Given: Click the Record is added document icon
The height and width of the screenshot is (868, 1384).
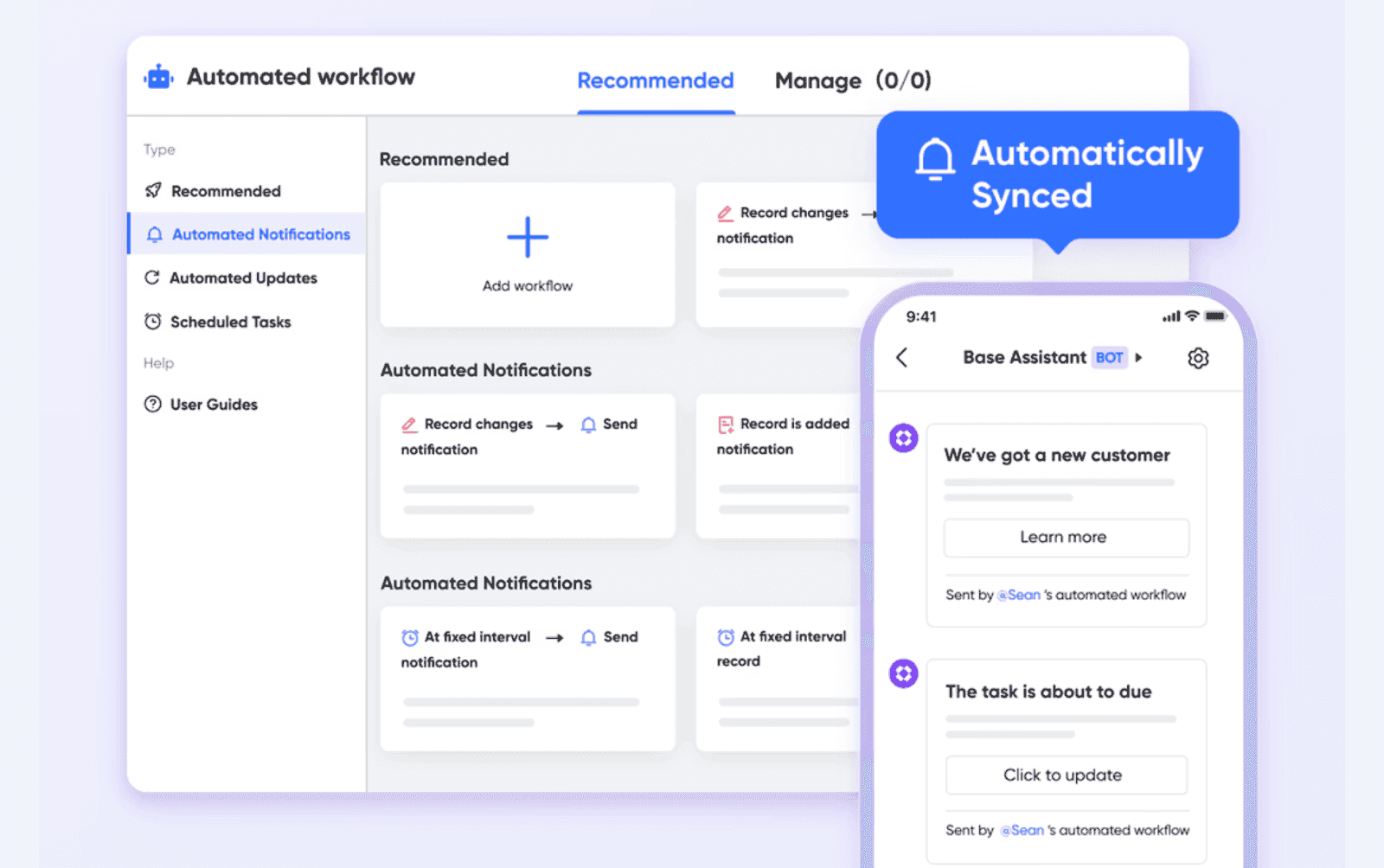Looking at the screenshot, I should point(725,424).
